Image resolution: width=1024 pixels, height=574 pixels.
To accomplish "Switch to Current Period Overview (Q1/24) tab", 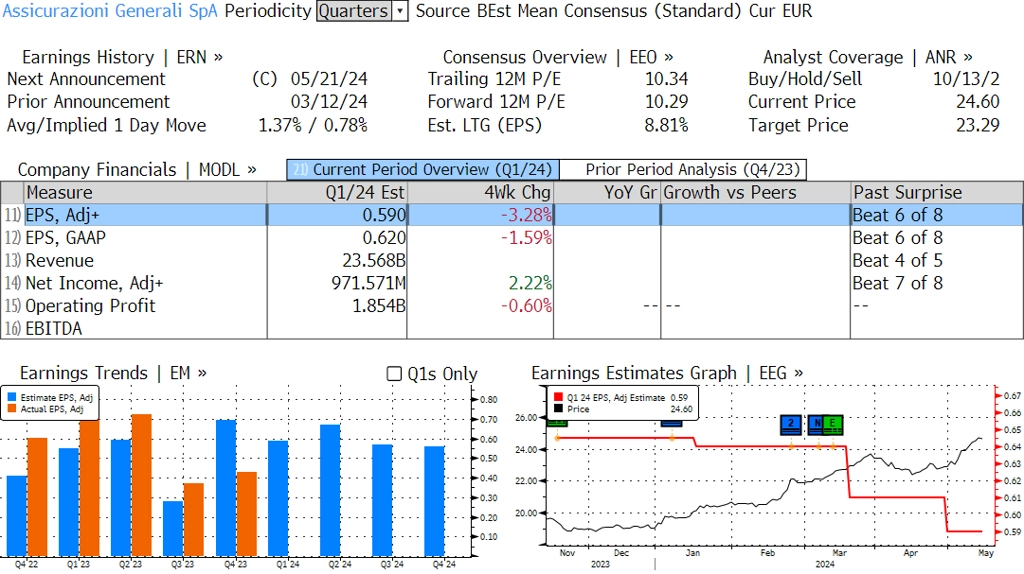I will coord(423,170).
